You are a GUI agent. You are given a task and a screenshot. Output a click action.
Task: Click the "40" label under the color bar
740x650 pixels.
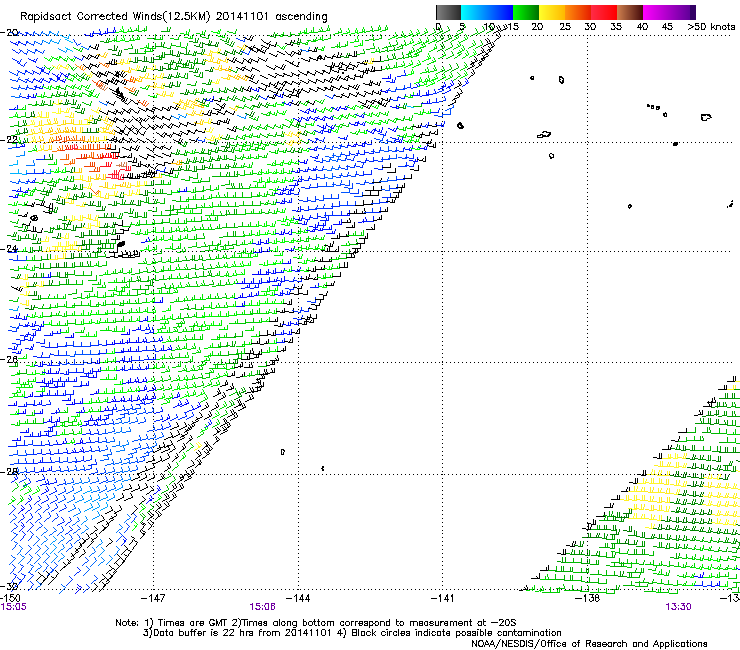tap(642, 27)
